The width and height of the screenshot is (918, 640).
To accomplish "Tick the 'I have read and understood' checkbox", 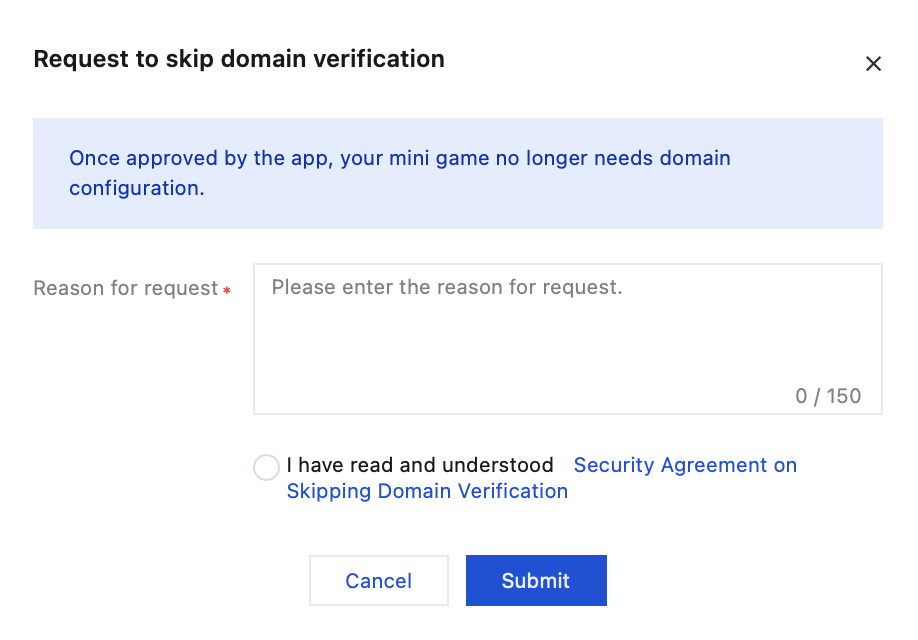I will click(266, 467).
